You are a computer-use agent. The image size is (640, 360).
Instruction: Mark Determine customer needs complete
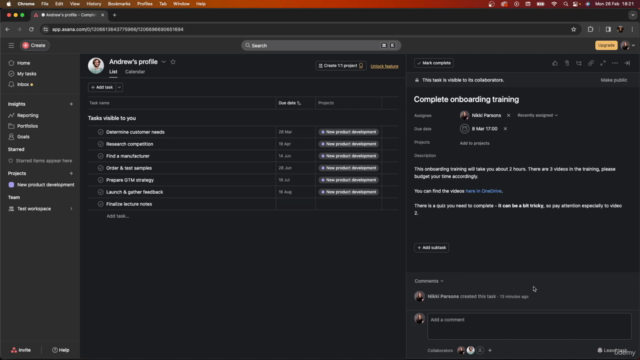(100, 132)
